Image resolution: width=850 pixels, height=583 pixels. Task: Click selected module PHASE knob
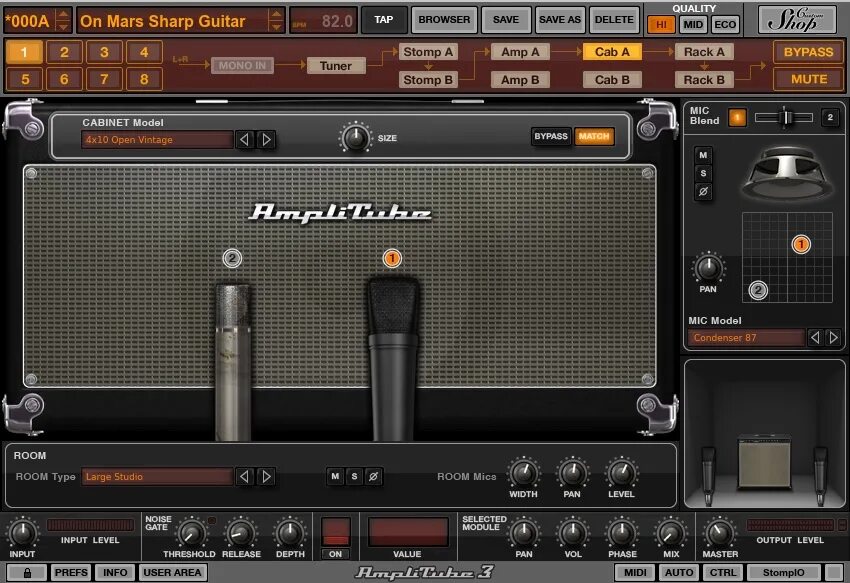pyautogui.click(x=622, y=534)
